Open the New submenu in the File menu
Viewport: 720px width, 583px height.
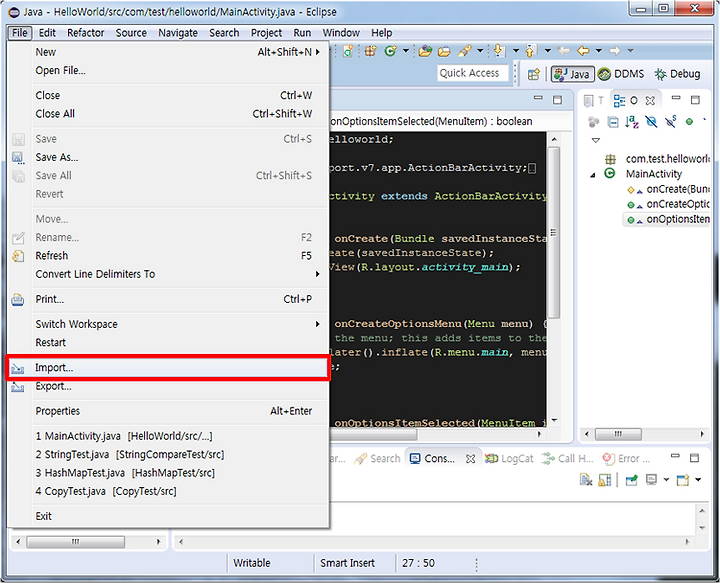tap(168, 52)
